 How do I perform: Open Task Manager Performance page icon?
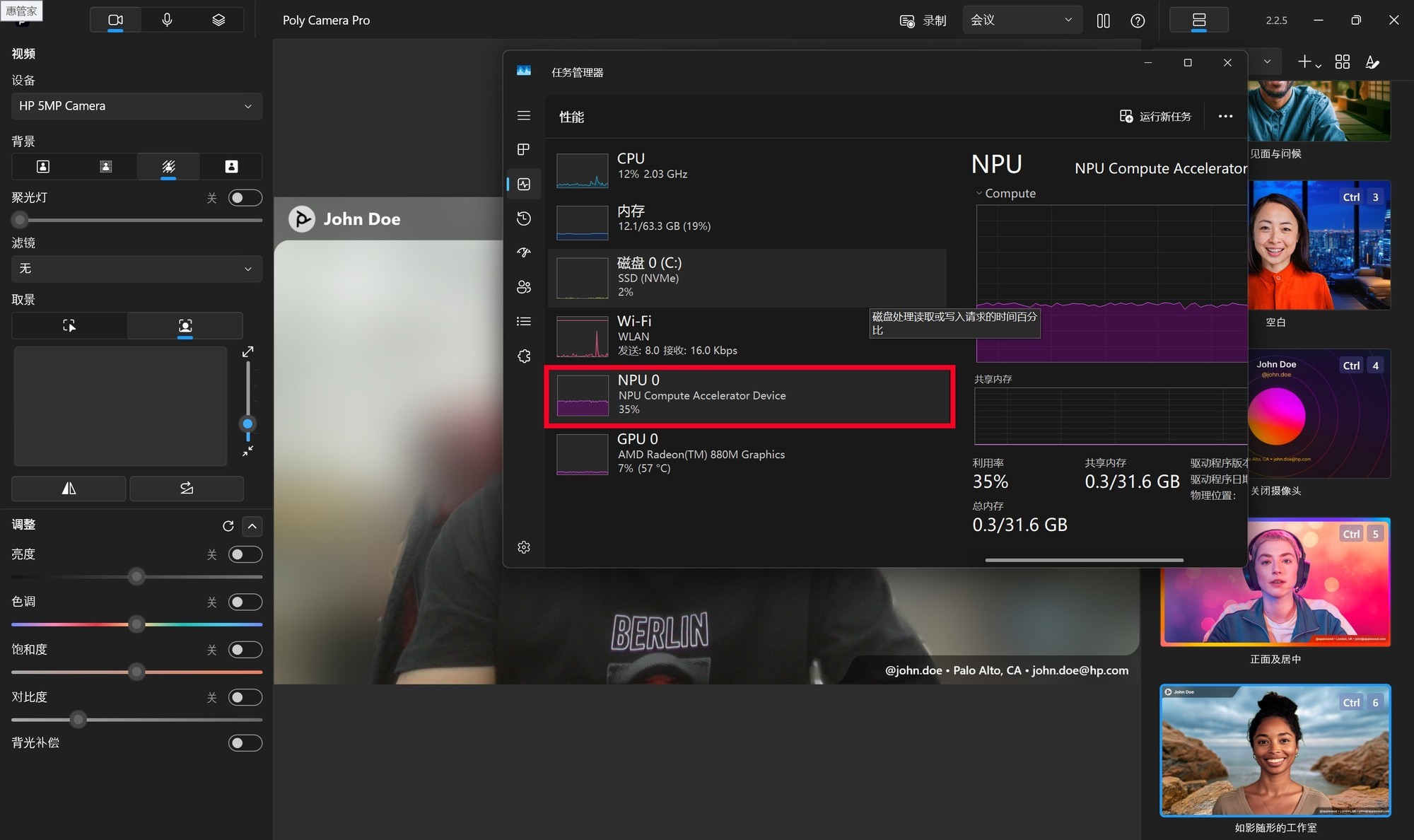pyautogui.click(x=524, y=184)
